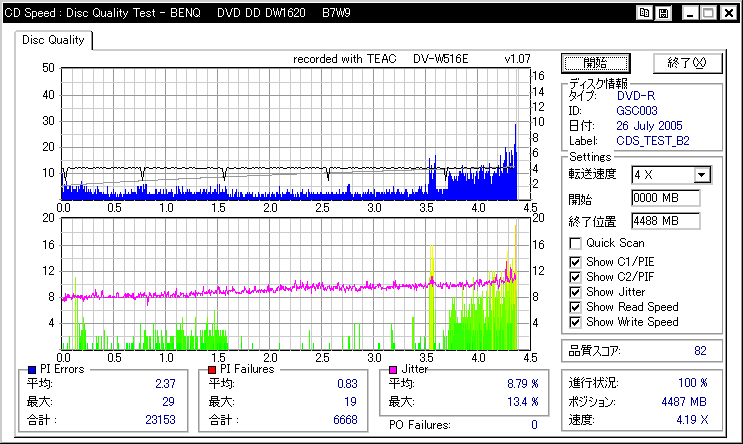743x444 pixels.
Task: Maximize the CD Speed window
Action: (x=709, y=13)
